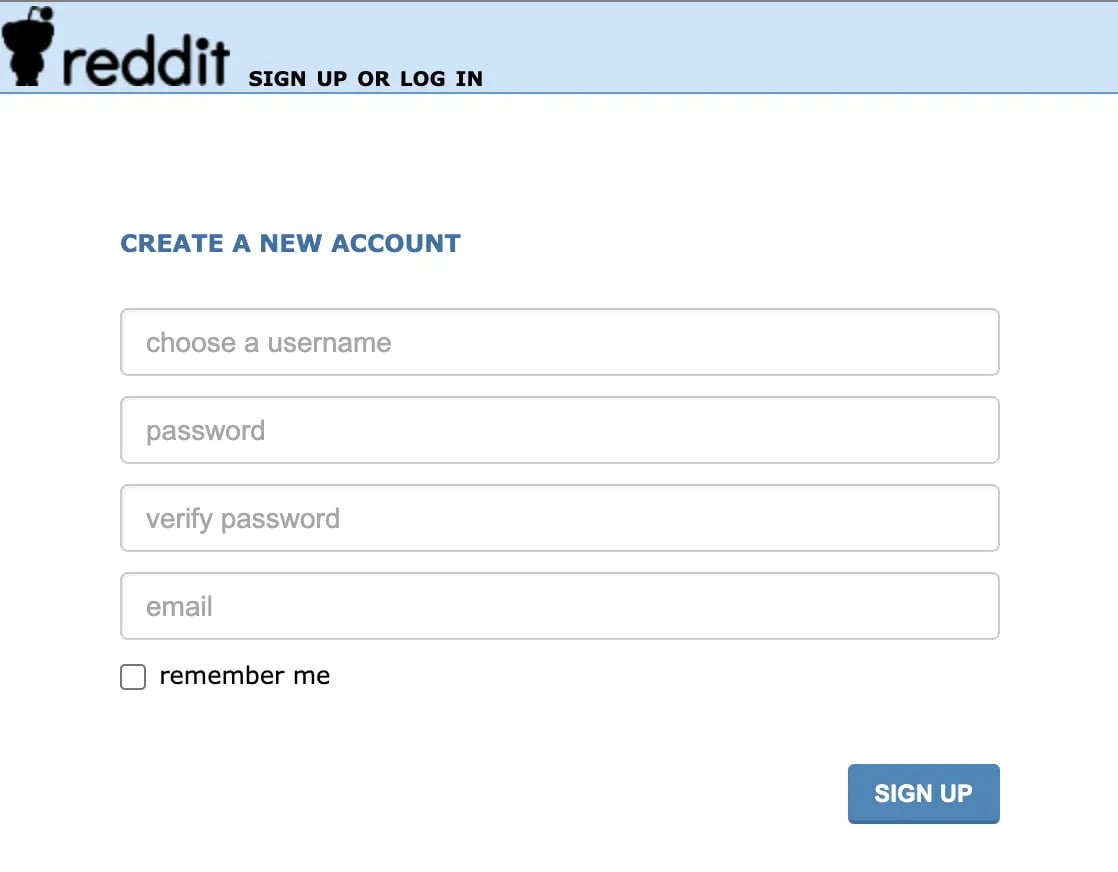Click into the password field

(x=559, y=430)
